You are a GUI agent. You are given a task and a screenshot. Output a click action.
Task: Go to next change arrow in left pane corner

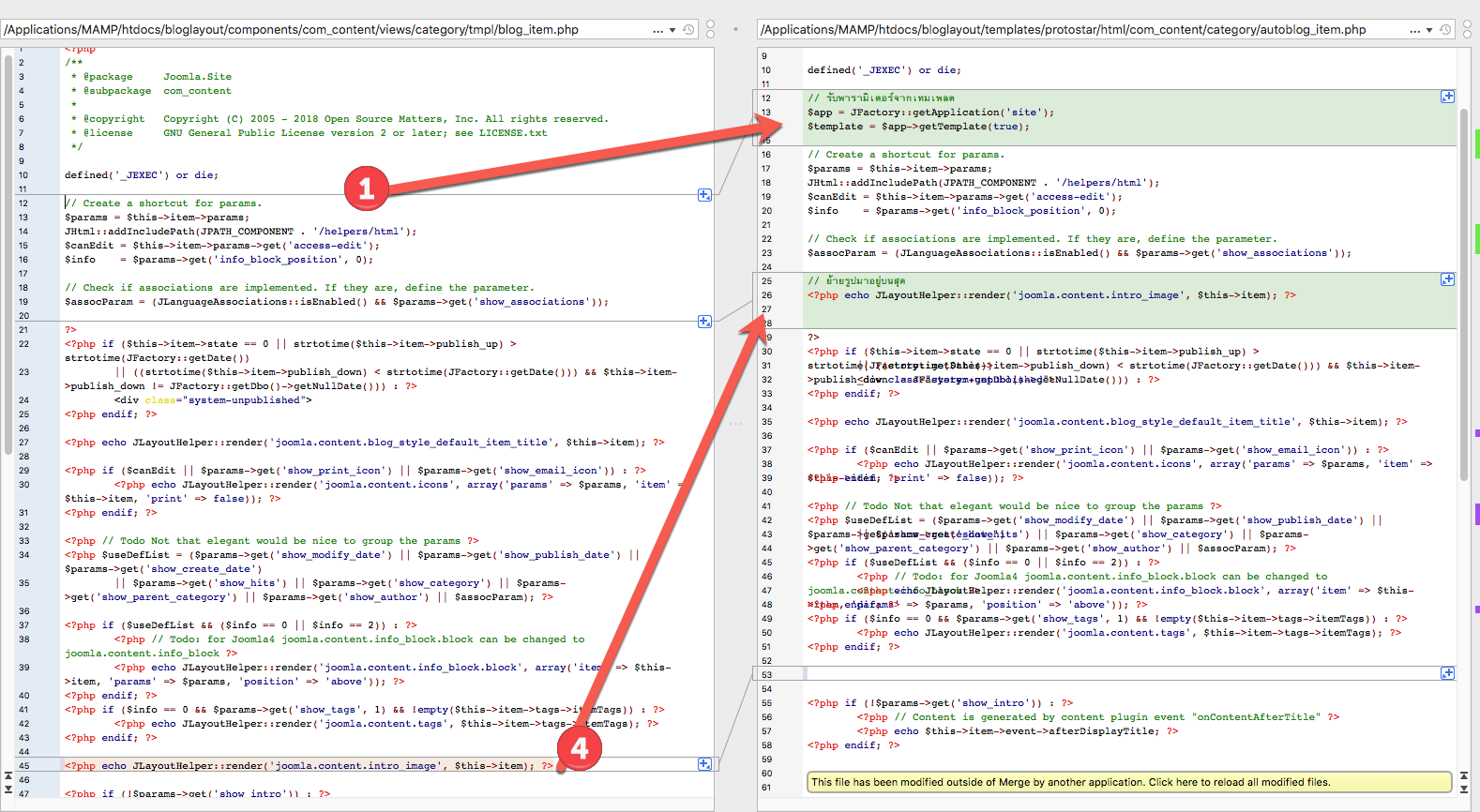(x=8, y=789)
